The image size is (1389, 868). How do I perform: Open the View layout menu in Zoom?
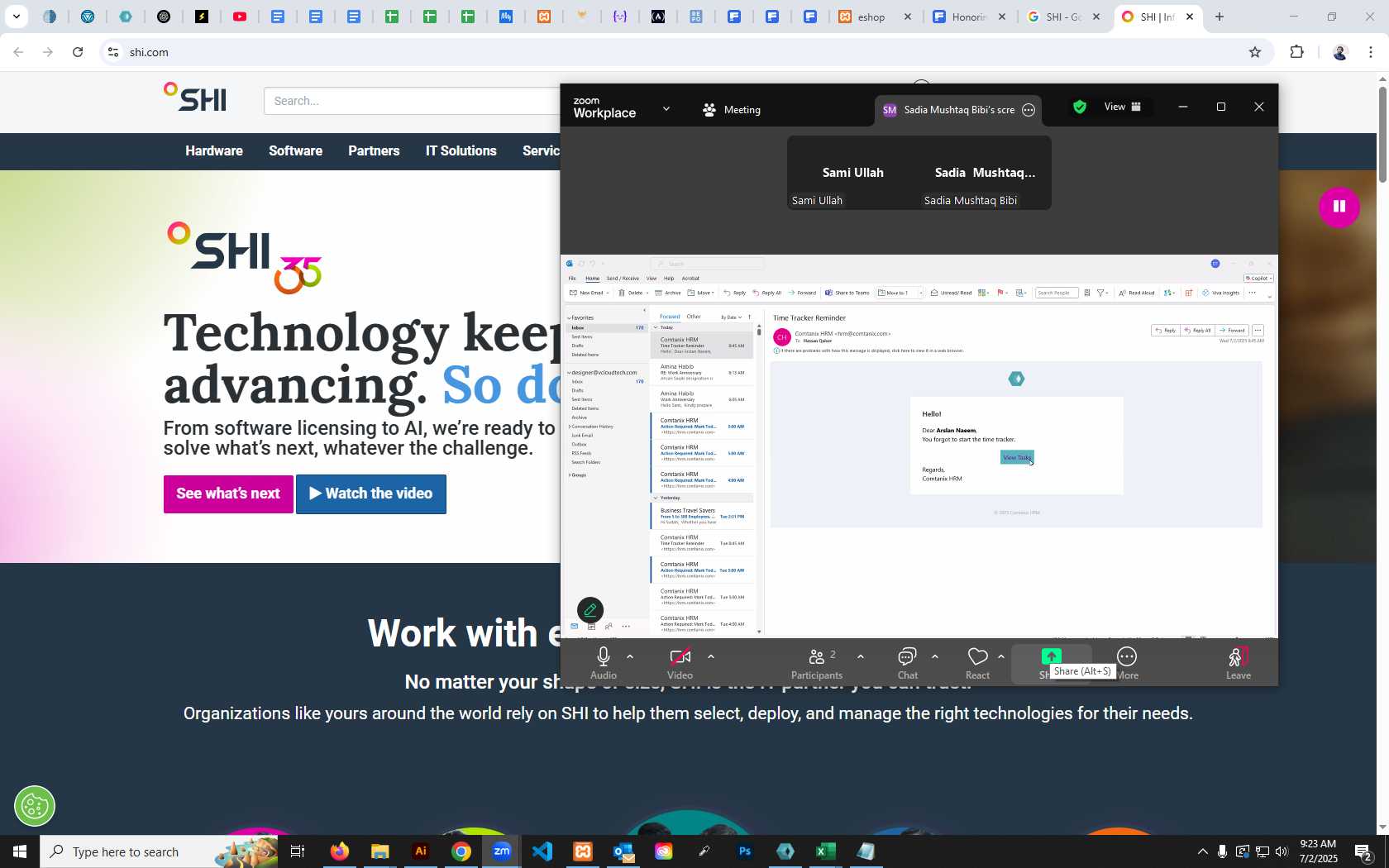[x=1123, y=107]
